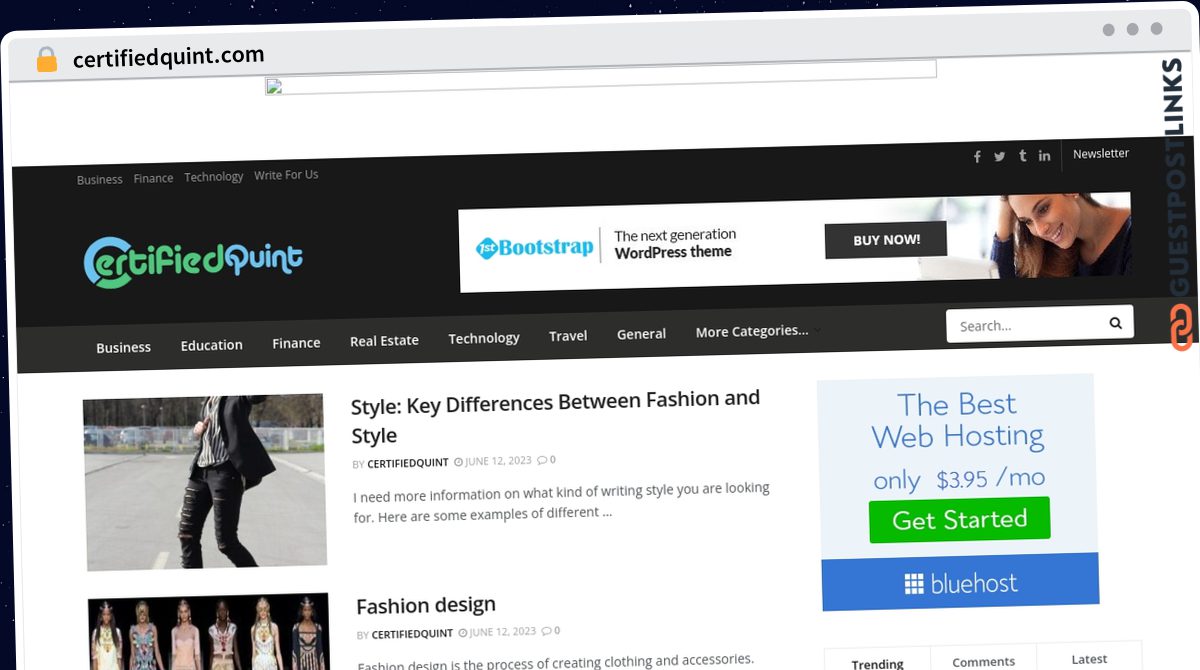Click Business link in top bar
1200x670 pixels.
tap(100, 180)
